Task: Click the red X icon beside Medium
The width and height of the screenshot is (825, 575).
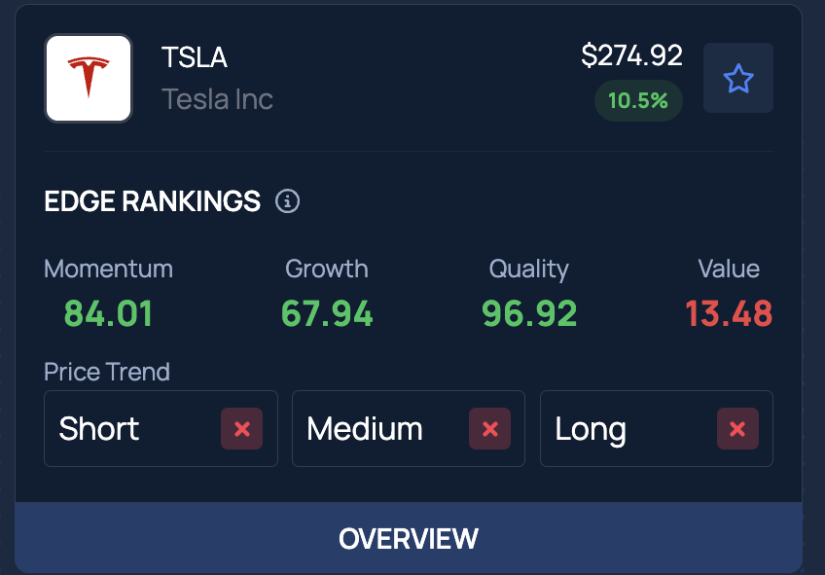Action: tap(490, 429)
